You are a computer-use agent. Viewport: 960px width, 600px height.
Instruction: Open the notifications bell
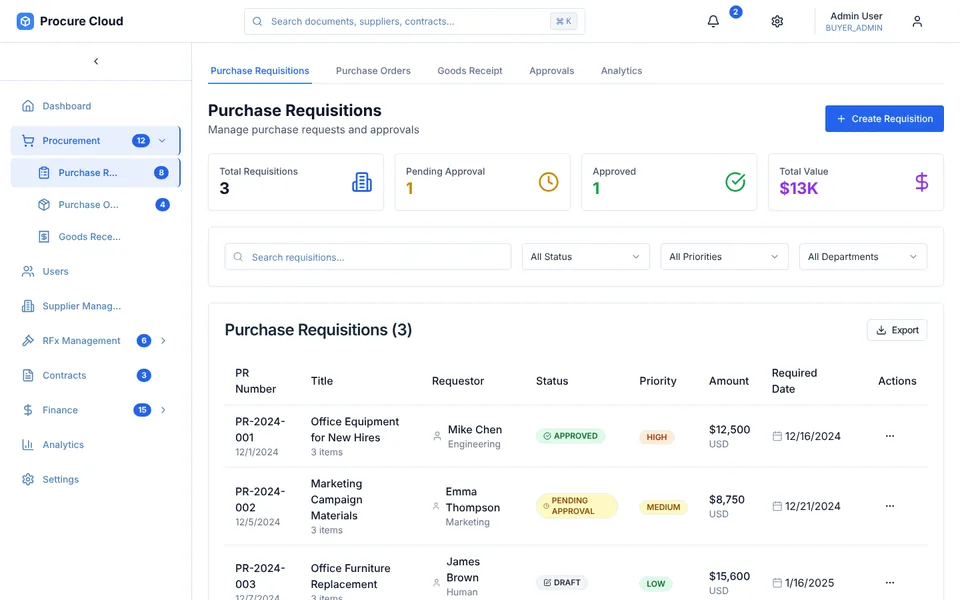(x=713, y=21)
